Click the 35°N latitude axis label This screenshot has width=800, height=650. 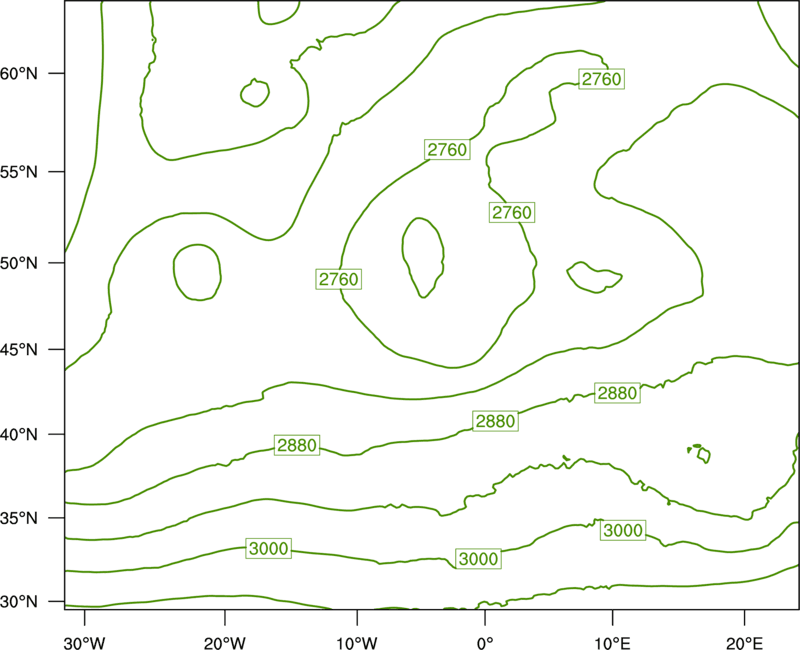(x=19, y=518)
